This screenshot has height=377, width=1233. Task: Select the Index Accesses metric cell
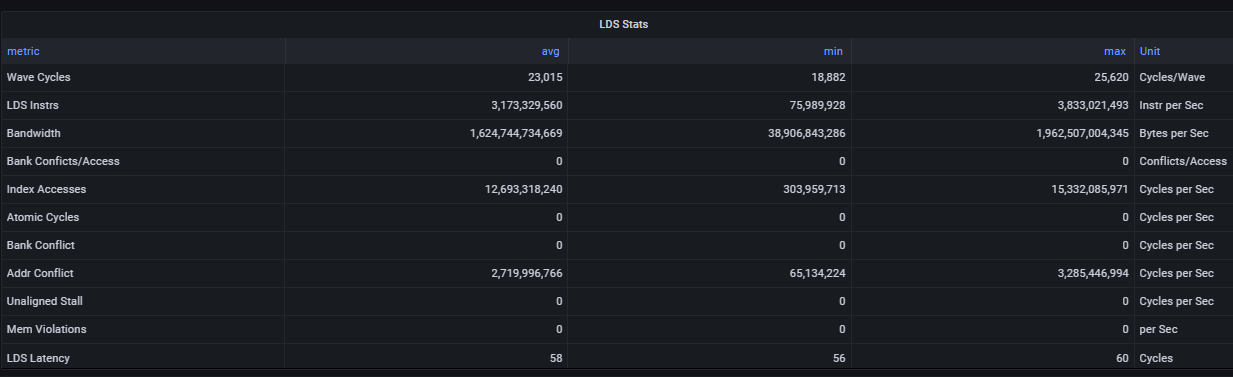coord(143,189)
